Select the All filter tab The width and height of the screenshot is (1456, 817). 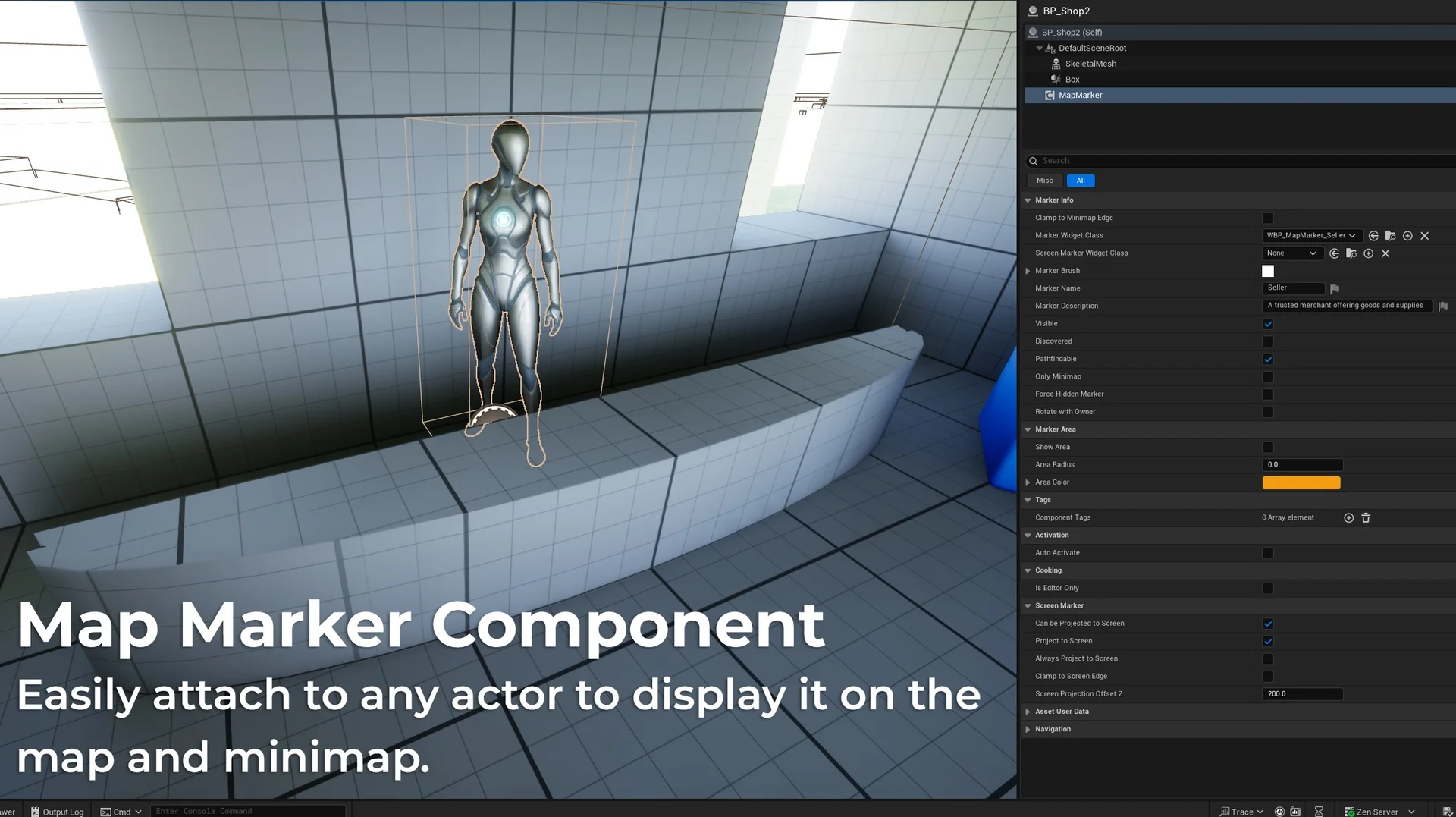(1081, 181)
